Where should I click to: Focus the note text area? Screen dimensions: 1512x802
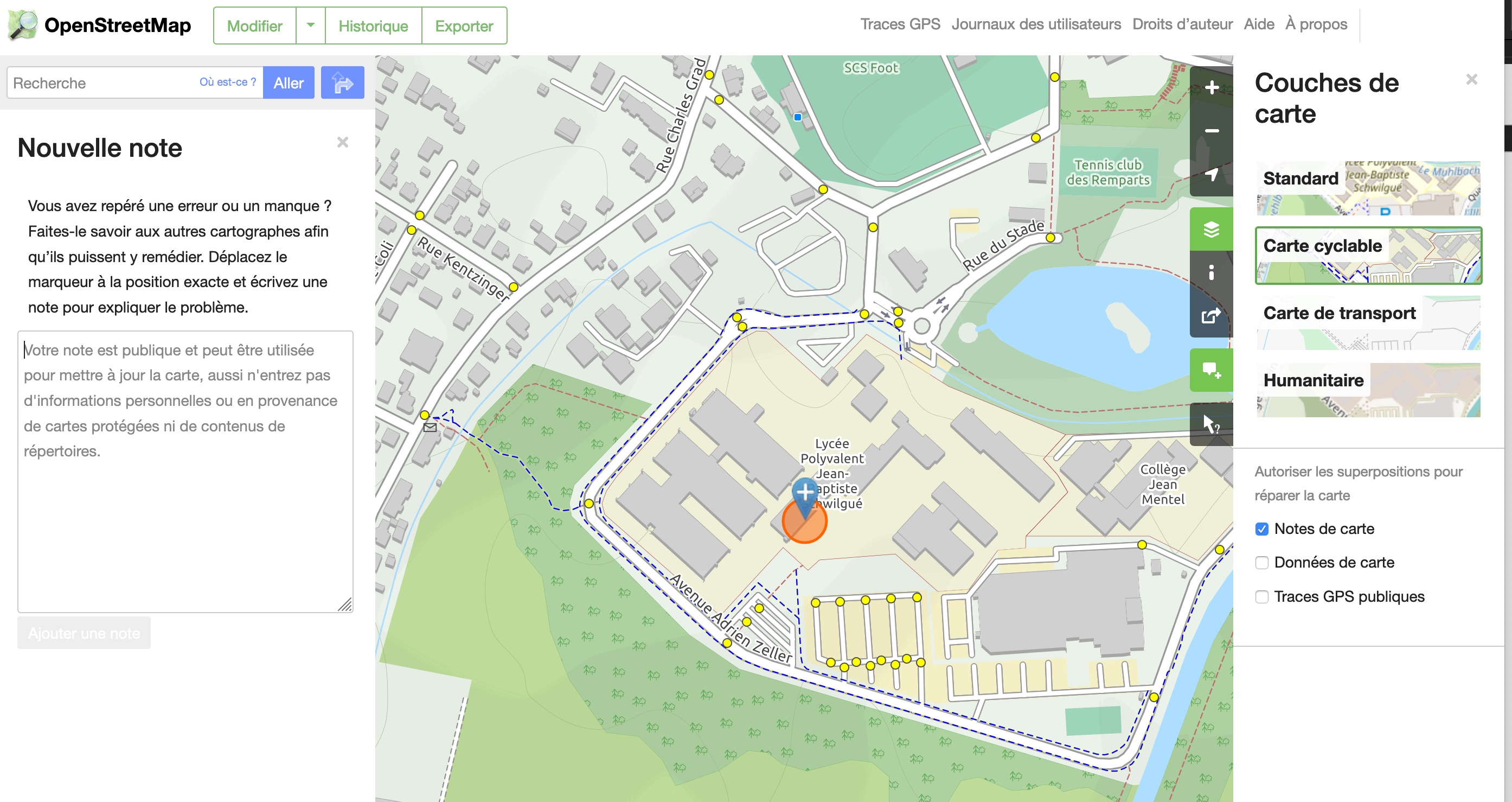(x=185, y=472)
